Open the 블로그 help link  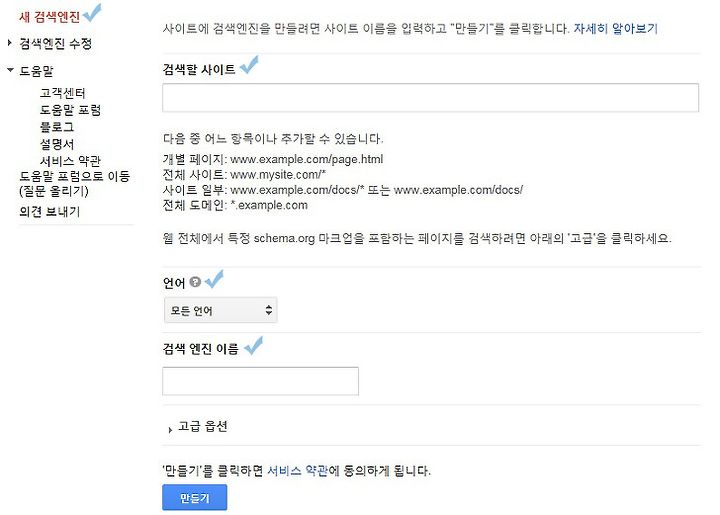pyautogui.click(x=57, y=127)
